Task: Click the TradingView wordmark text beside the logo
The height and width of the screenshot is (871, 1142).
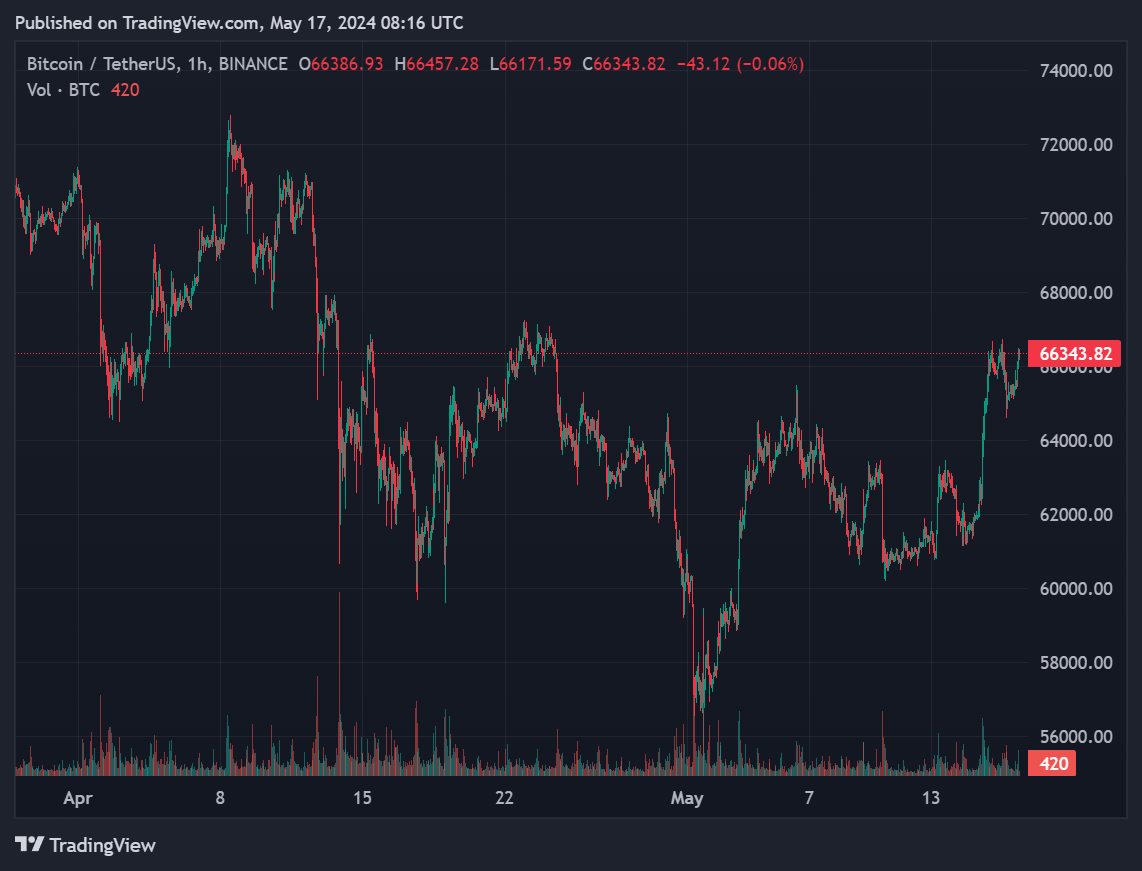Action: [102, 845]
